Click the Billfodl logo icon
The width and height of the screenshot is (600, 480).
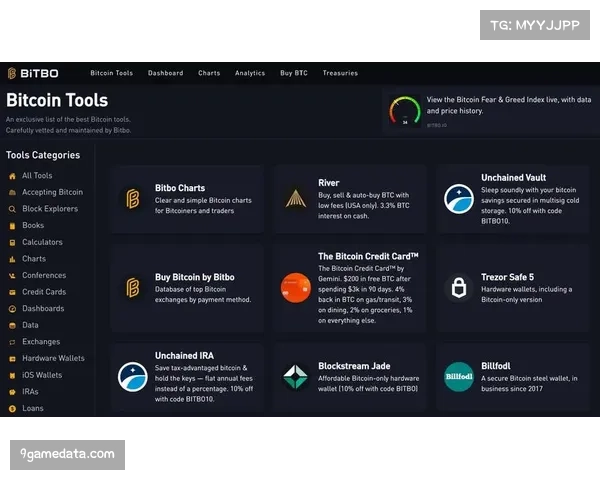(459, 377)
